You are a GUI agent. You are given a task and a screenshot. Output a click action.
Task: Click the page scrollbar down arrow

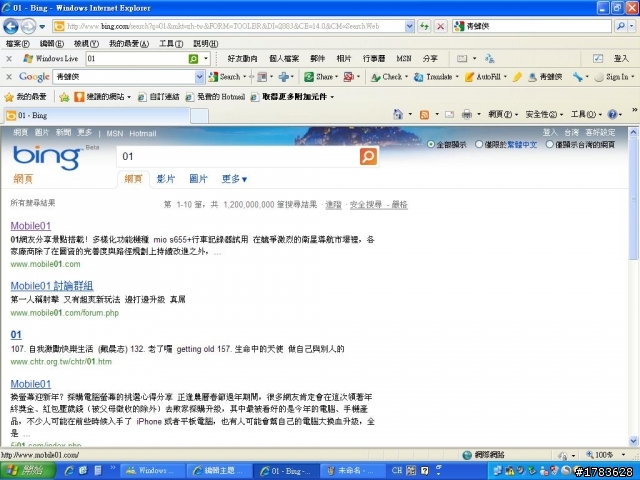pyautogui.click(x=633, y=441)
